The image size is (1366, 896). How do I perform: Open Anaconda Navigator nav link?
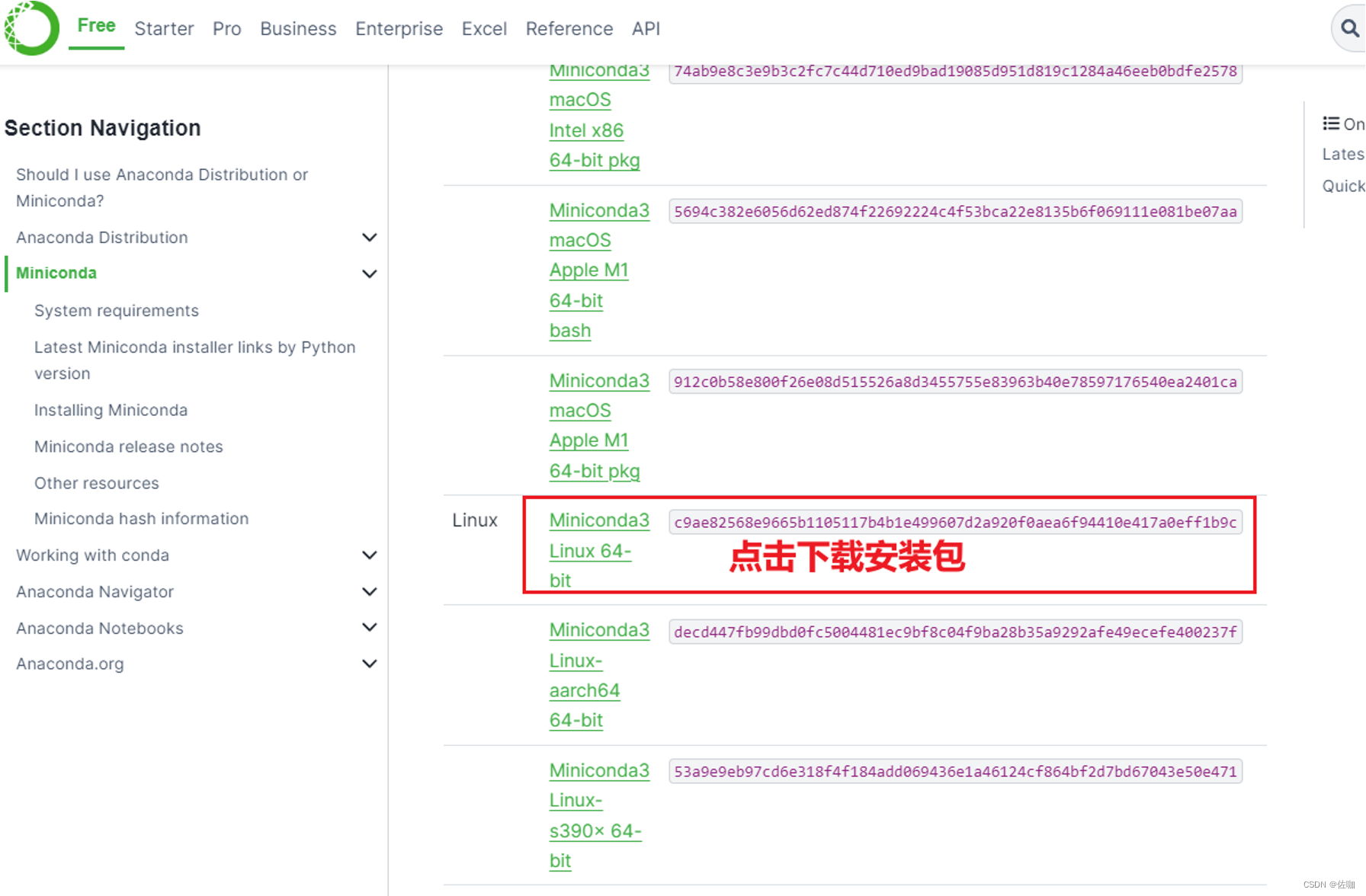click(95, 592)
